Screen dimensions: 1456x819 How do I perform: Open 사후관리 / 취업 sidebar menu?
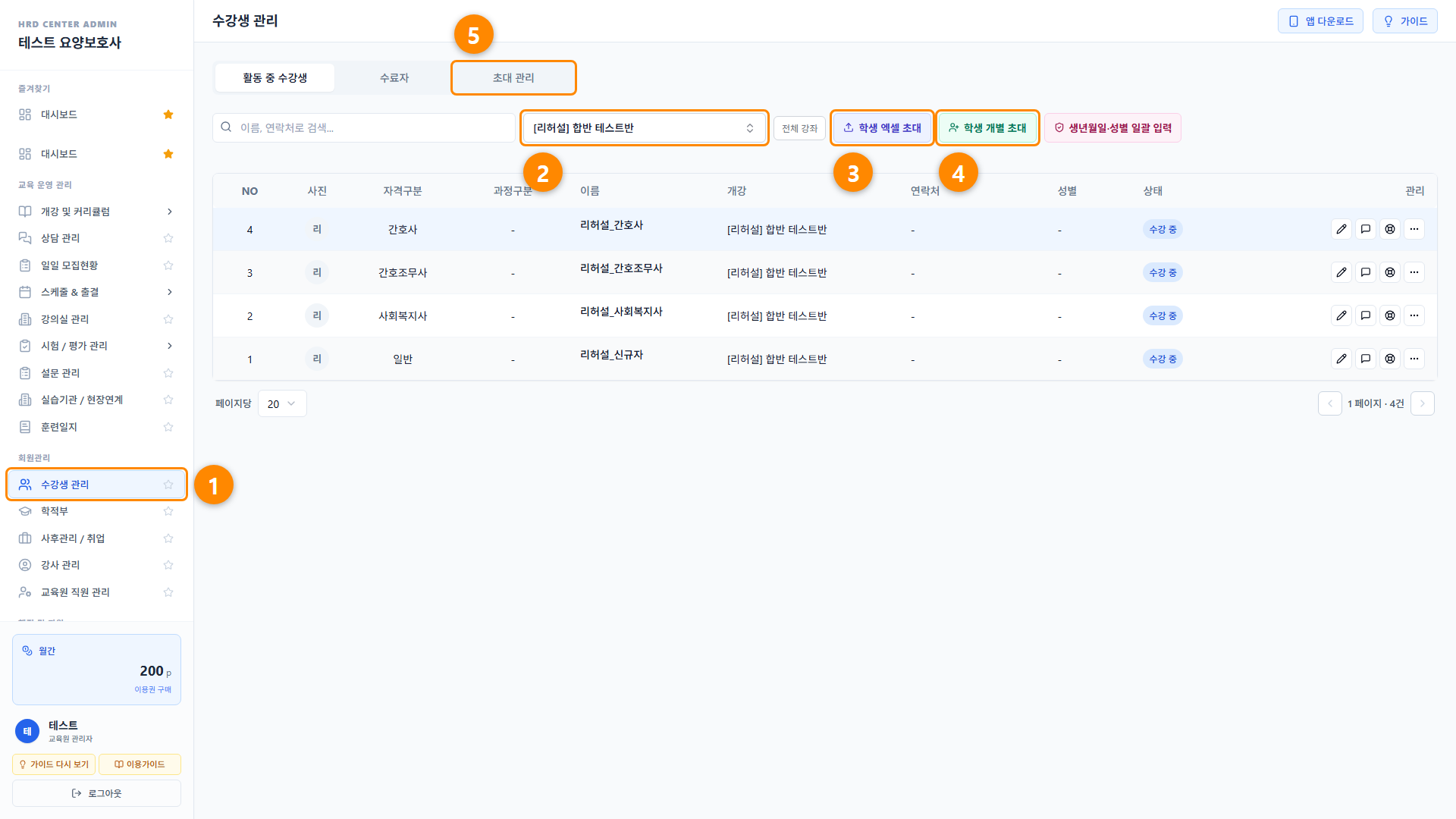click(96, 538)
